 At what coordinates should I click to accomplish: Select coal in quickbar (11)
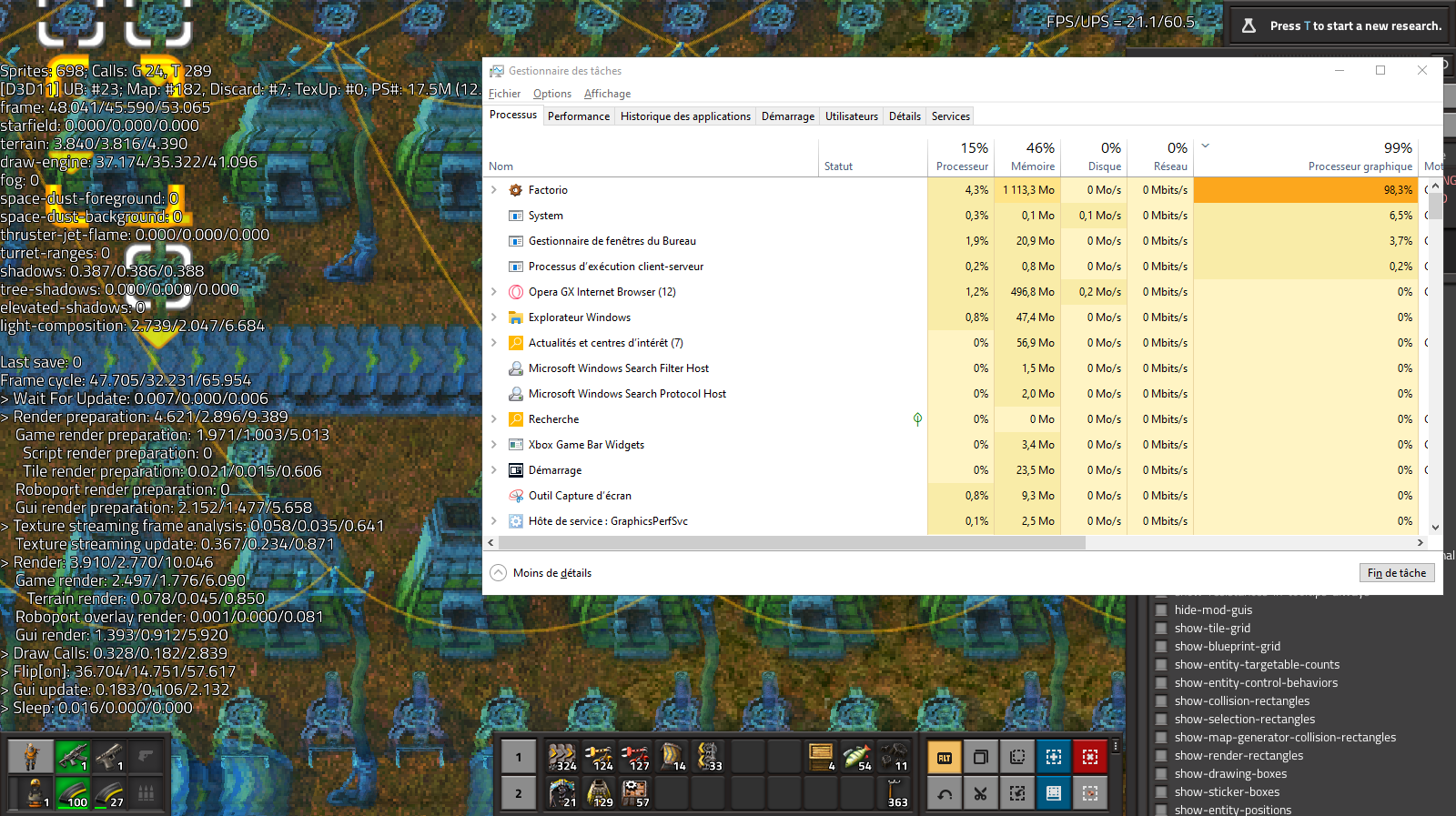pyautogui.click(x=894, y=757)
